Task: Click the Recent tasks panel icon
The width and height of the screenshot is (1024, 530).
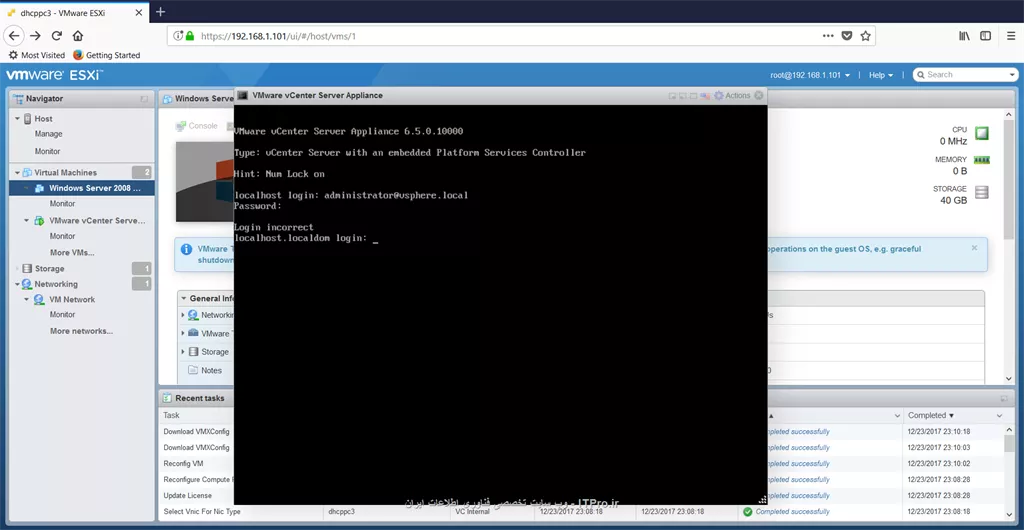Action: tap(167, 398)
